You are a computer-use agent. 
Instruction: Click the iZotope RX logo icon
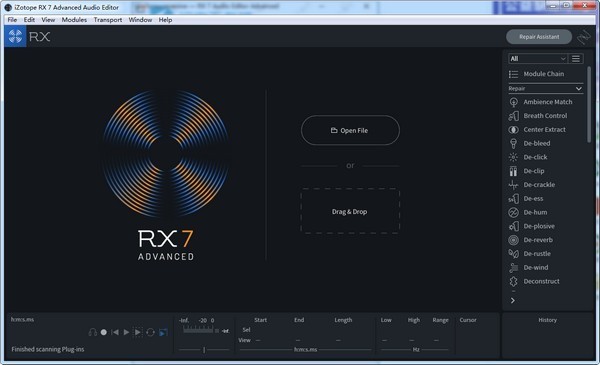(x=15, y=36)
